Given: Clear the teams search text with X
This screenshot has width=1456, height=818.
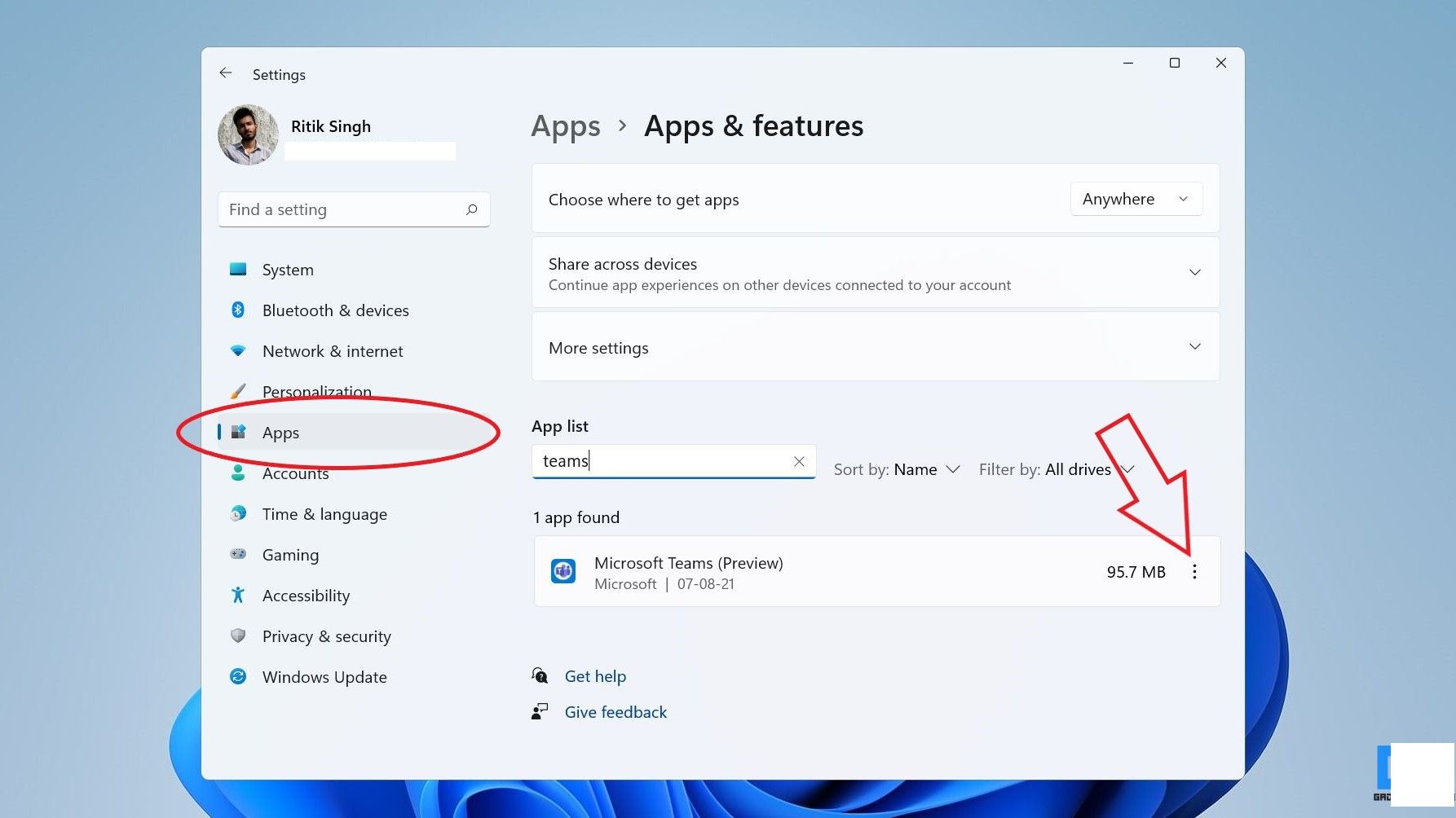Looking at the screenshot, I should click(x=799, y=461).
